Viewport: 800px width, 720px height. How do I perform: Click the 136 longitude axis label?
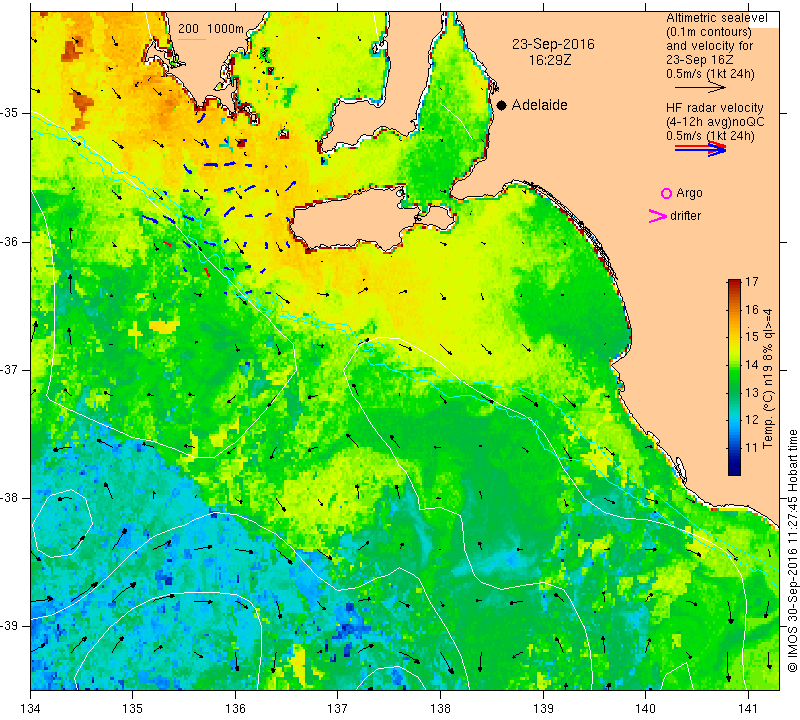235,708
